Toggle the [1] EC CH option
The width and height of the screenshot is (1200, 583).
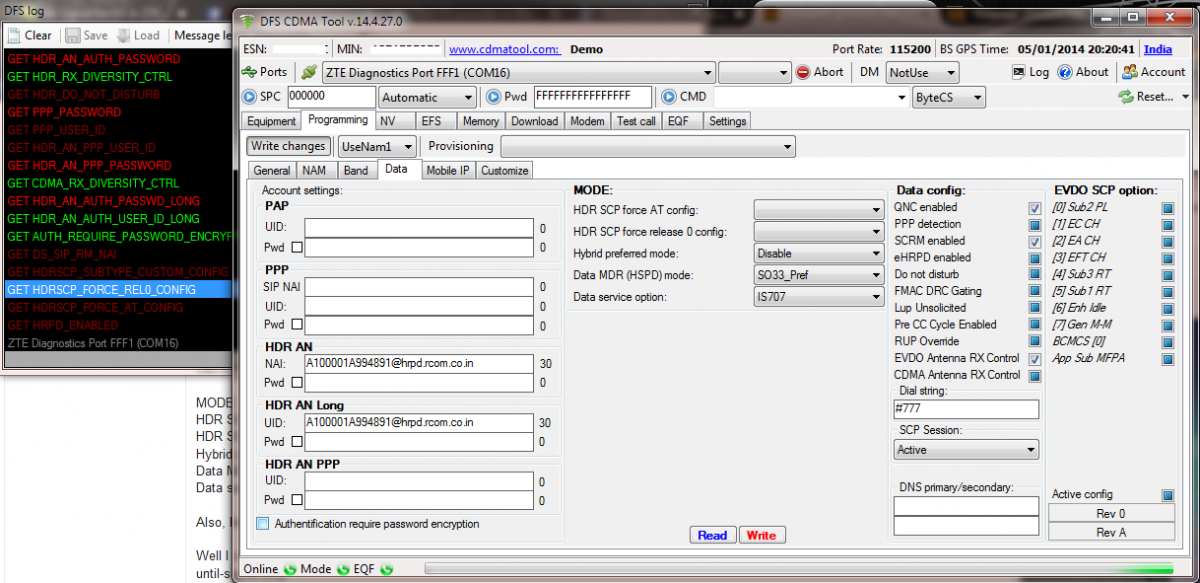click(x=1167, y=224)
